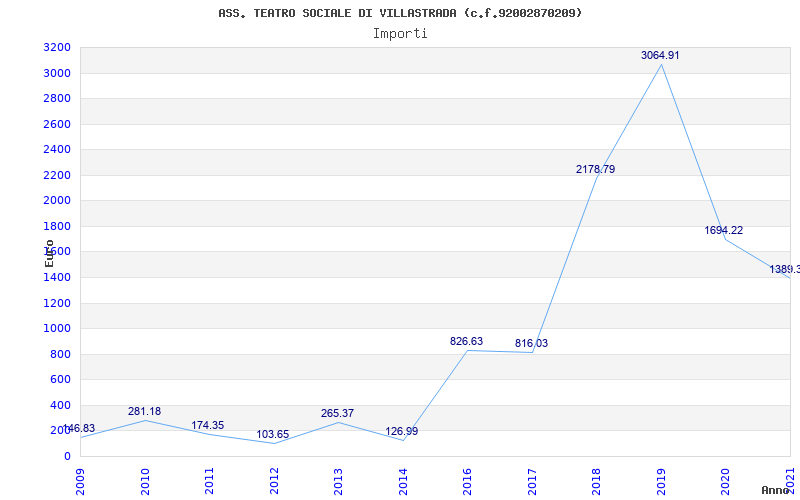This screenshot has width=800, height=500.
Task: Click the 2013 year axis label
Action: tap(338, 481)
